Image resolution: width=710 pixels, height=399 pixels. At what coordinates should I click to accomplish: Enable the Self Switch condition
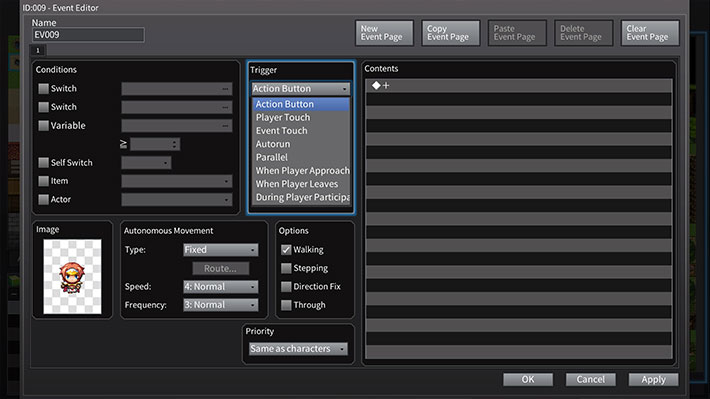43,163
